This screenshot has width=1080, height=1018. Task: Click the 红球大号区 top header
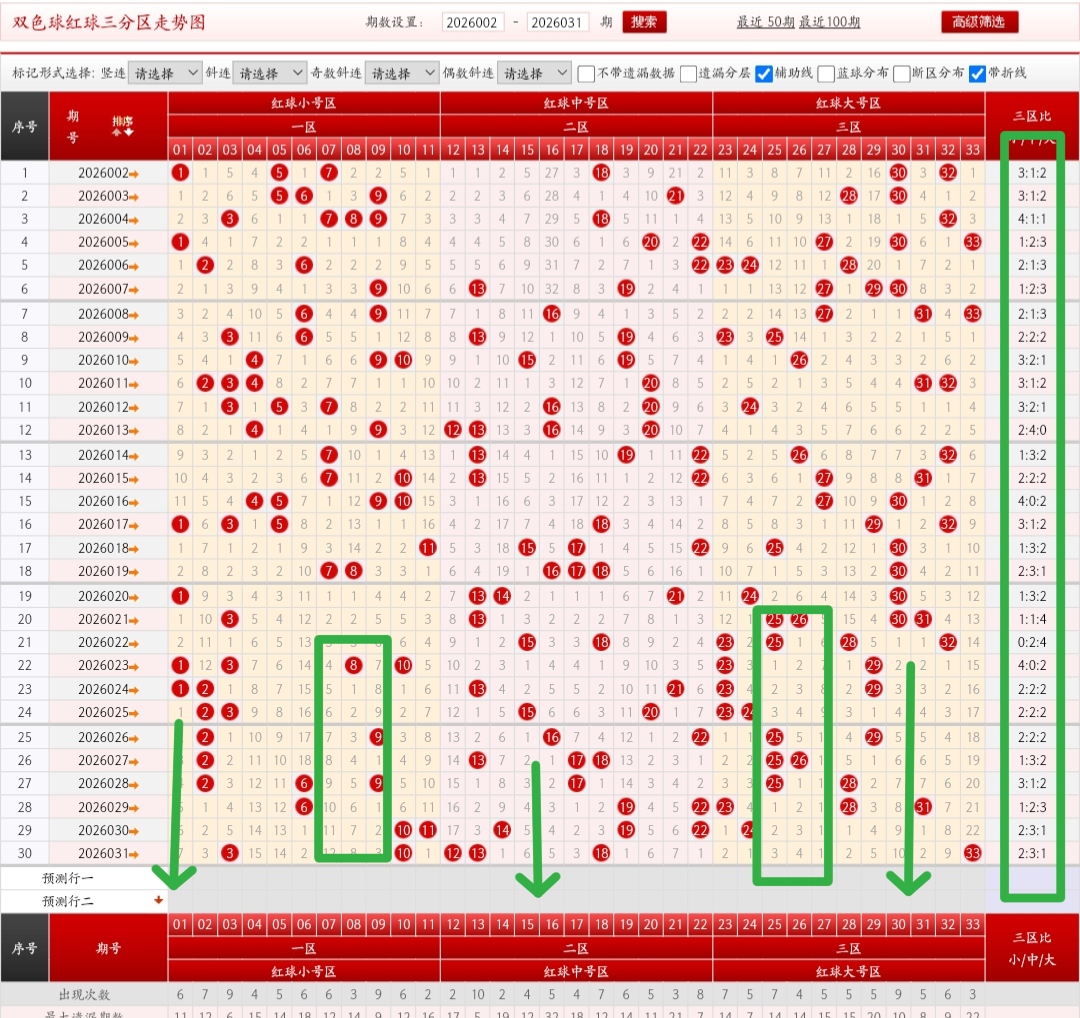pyautogui.click(x=849, y=103)
